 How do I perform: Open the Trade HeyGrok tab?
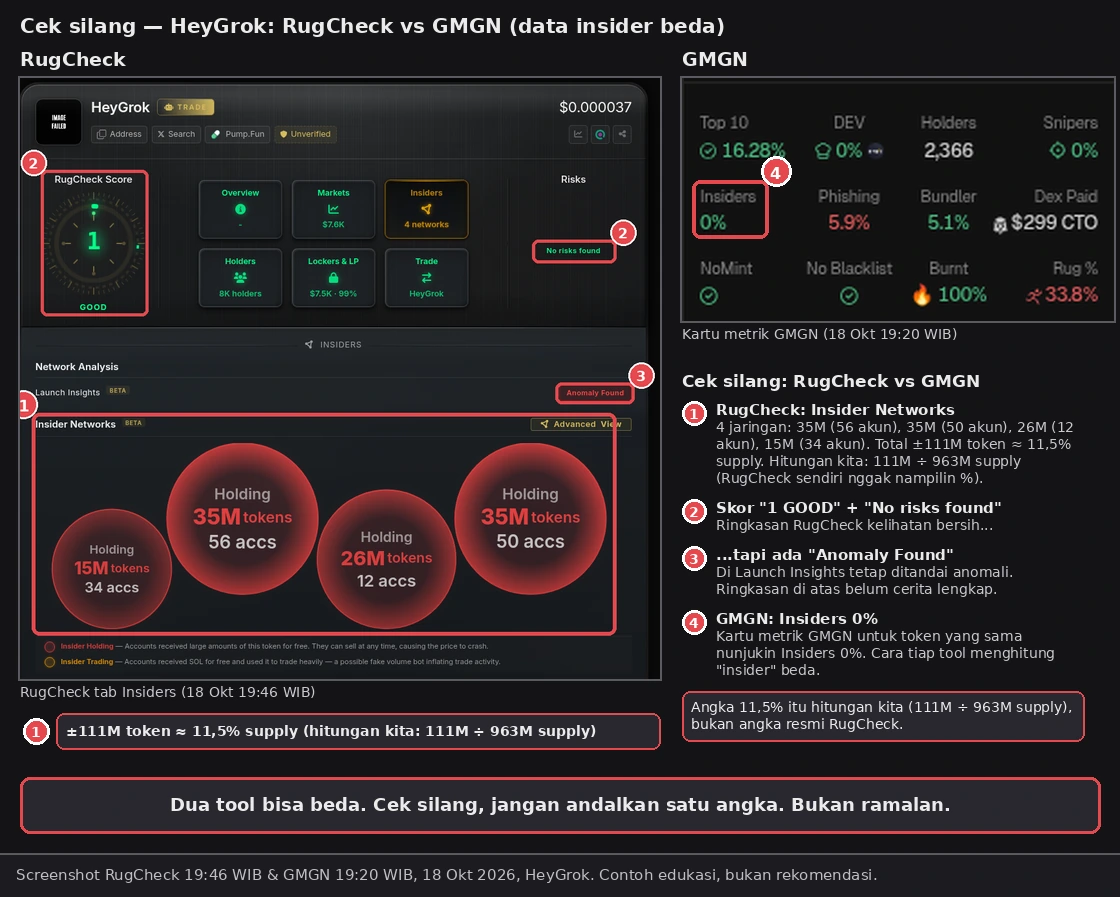pyautogui.click(x=426, y=277)
